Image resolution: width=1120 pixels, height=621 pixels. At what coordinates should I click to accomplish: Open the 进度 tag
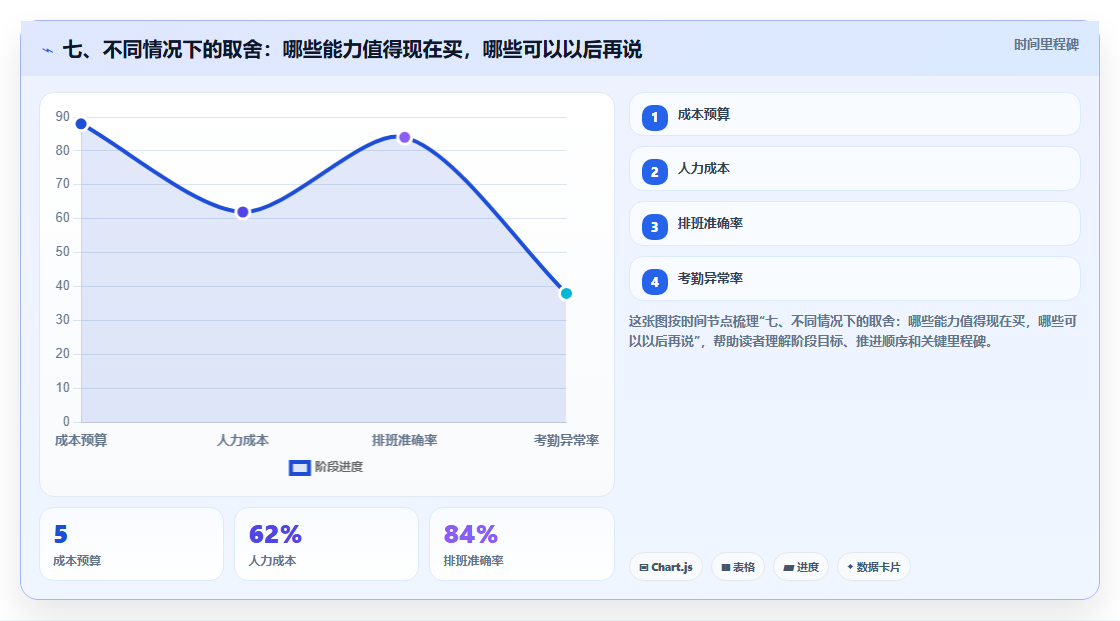[x=801, y=567]
